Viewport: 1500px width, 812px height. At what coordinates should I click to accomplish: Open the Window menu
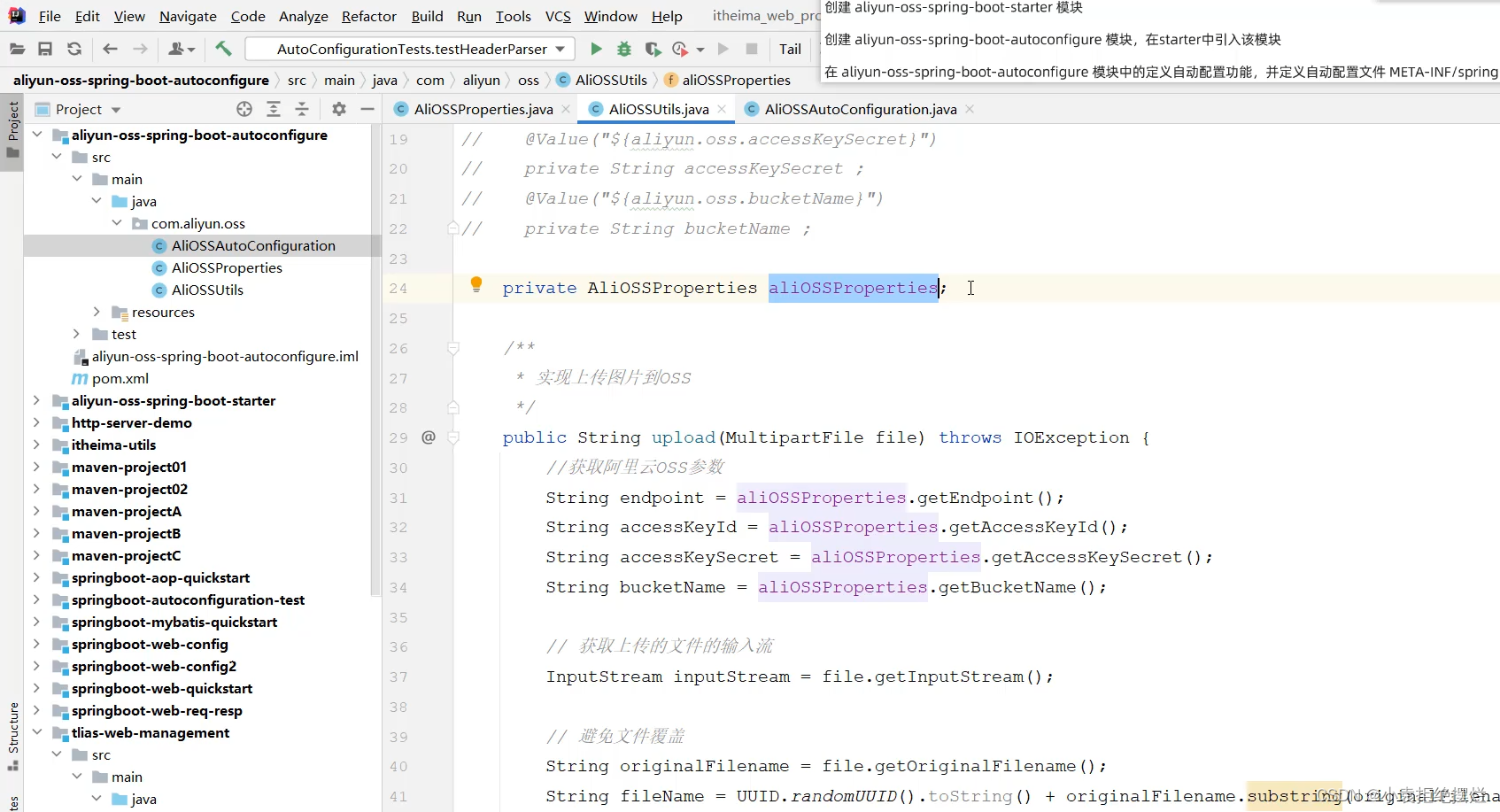pyautogui.click(x=610, y=16)
